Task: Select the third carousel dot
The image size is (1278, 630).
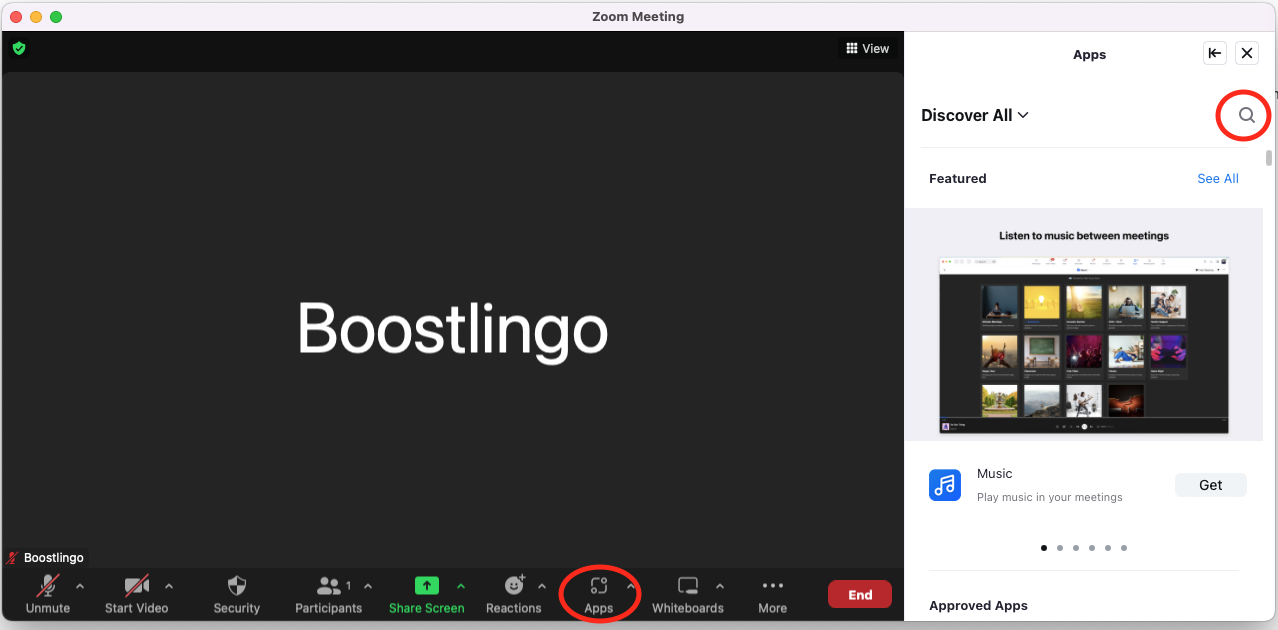Action: click(1076, 548)
